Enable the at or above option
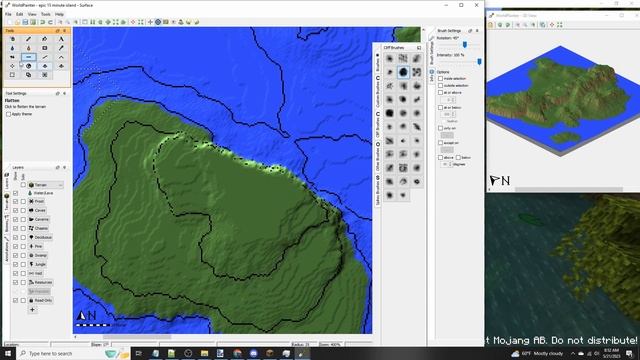The width and height of the screenshot is (640, 360). pyautogui.click(x=440, y=93)
